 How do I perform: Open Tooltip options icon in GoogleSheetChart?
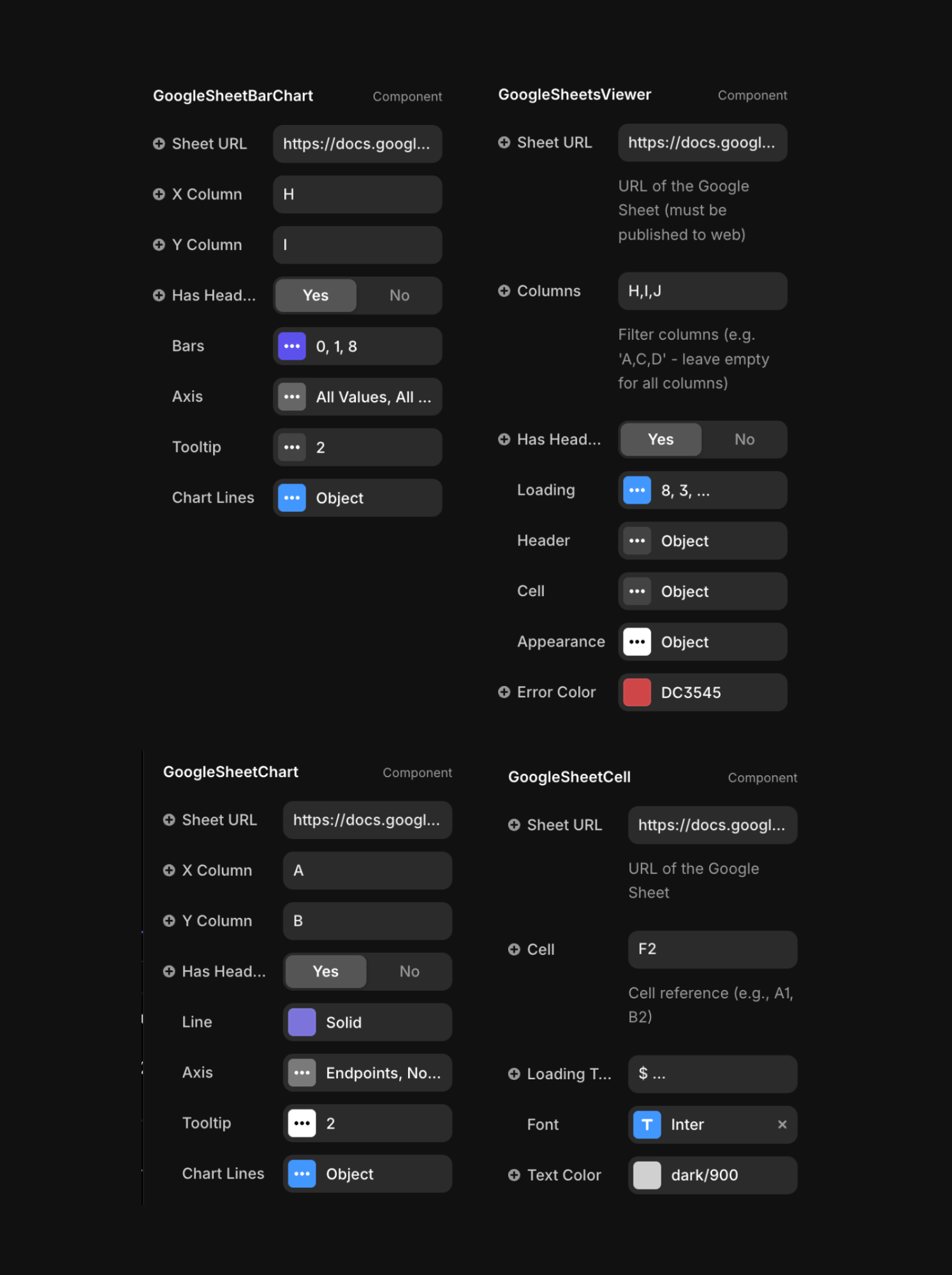click(x=302, y=1123)
